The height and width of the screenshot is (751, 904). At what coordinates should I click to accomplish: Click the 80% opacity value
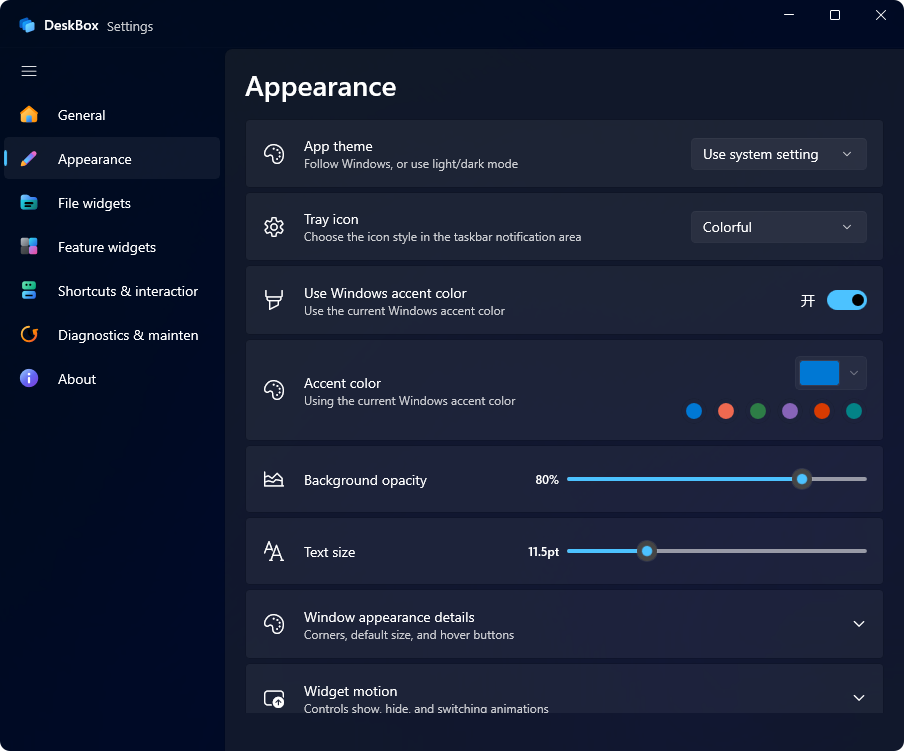(x=547, y=480)
